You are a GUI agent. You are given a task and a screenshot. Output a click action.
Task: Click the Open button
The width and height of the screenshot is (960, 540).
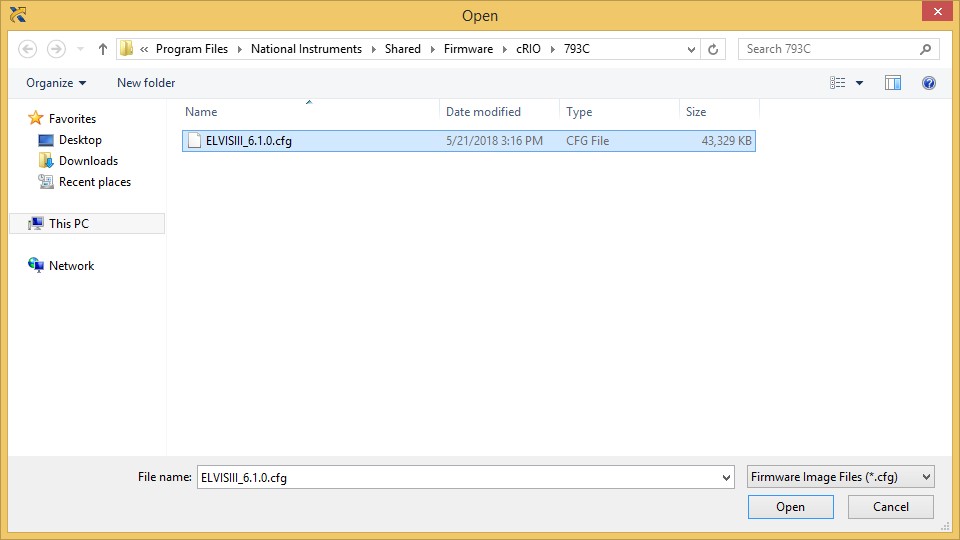coord(790,507)
